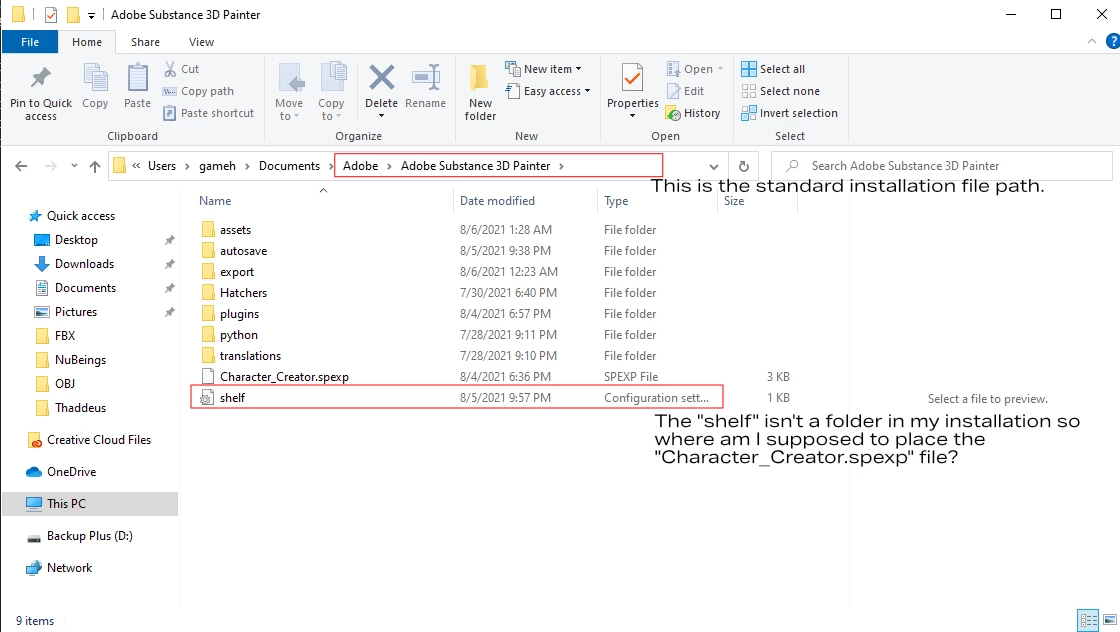This screenshot has height=632, width=1120.
Task: Click Select all
Action: pos(773,69)
